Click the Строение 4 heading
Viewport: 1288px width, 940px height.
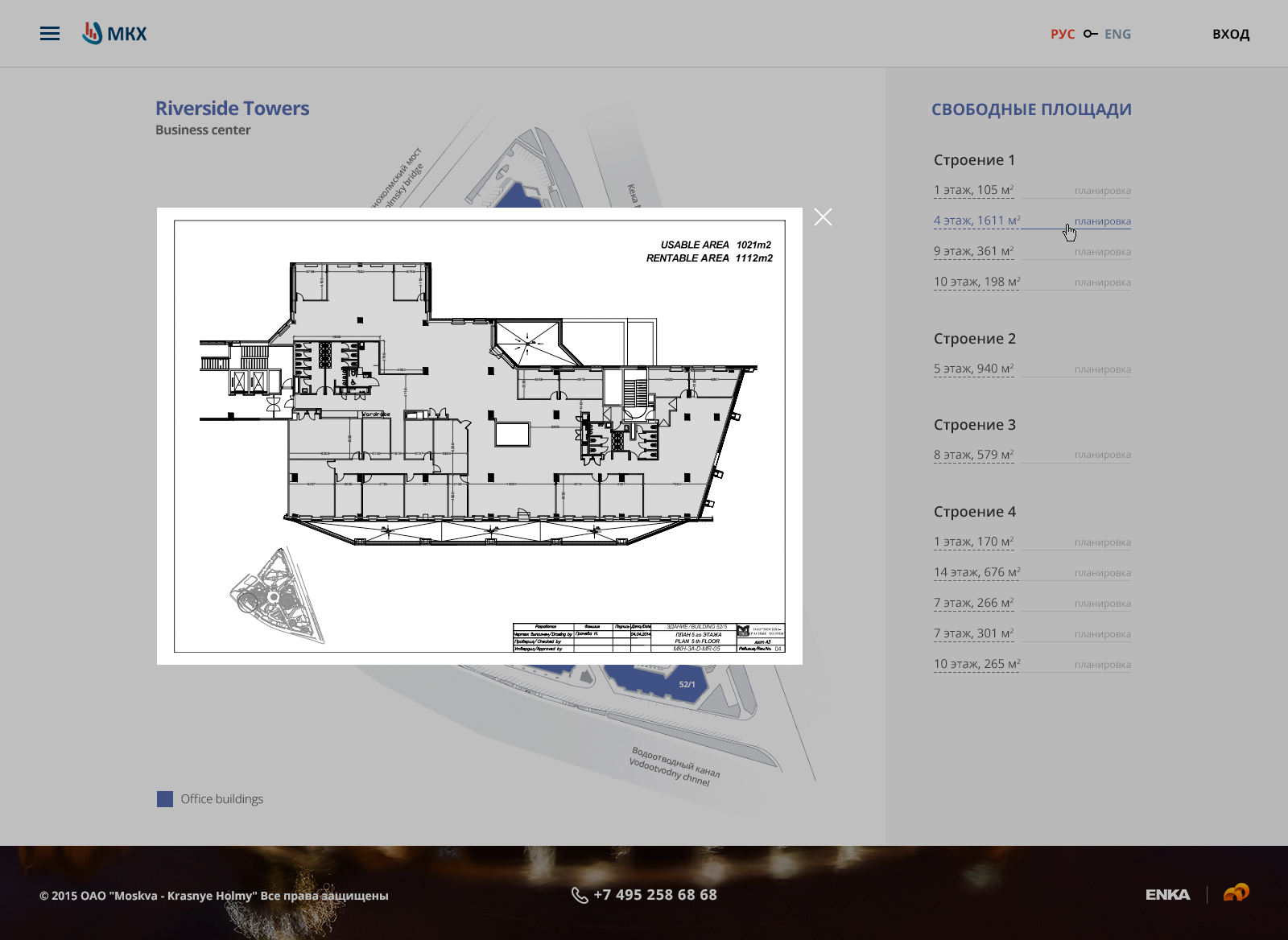(974, 512)
